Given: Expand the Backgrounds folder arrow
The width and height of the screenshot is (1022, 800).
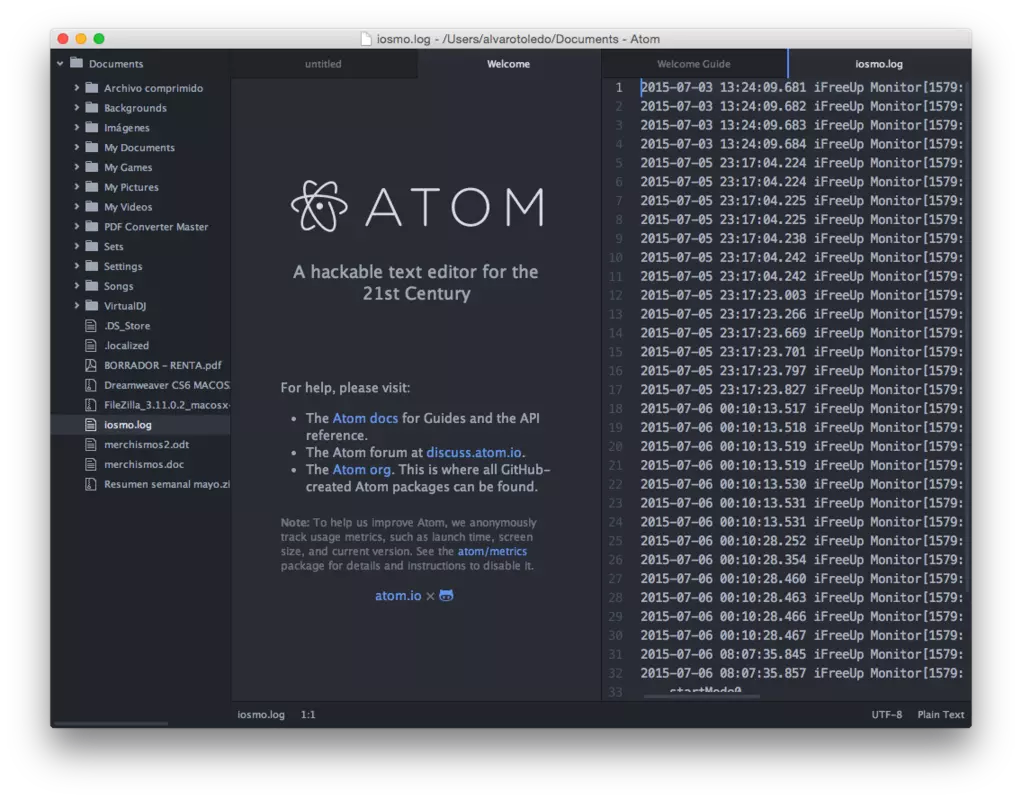Looking at the screenshot, I should coord(77,108).
